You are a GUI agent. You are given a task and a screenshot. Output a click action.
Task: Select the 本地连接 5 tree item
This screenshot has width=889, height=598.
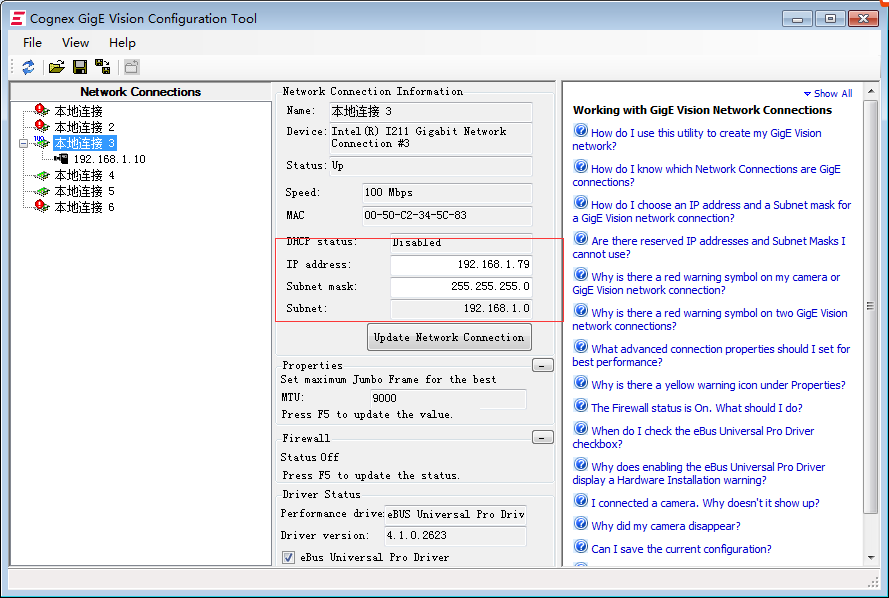click(84, 191)
